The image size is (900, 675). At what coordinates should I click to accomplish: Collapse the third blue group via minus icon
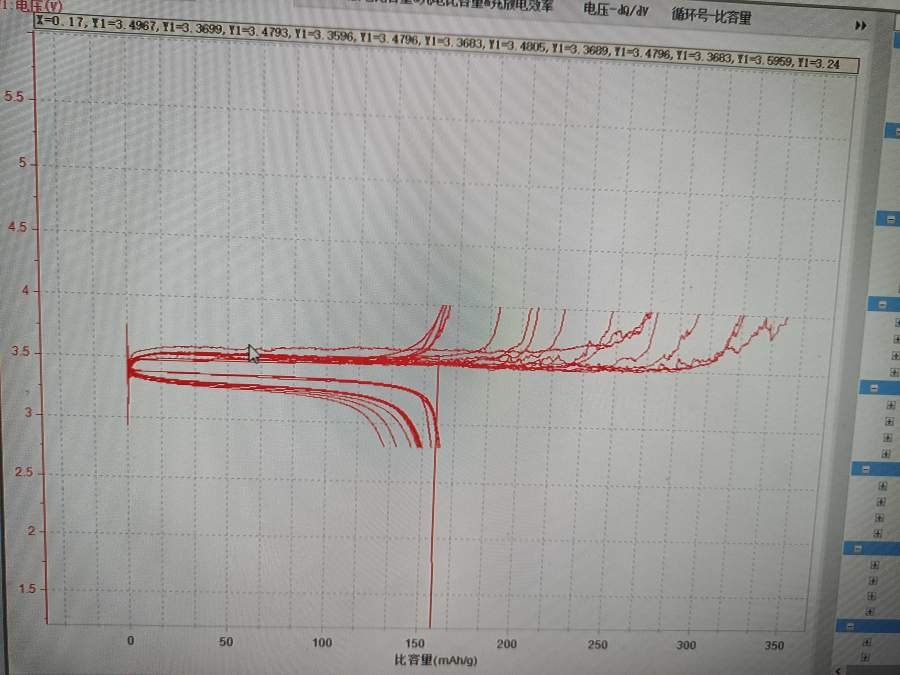tap(883, 304)
